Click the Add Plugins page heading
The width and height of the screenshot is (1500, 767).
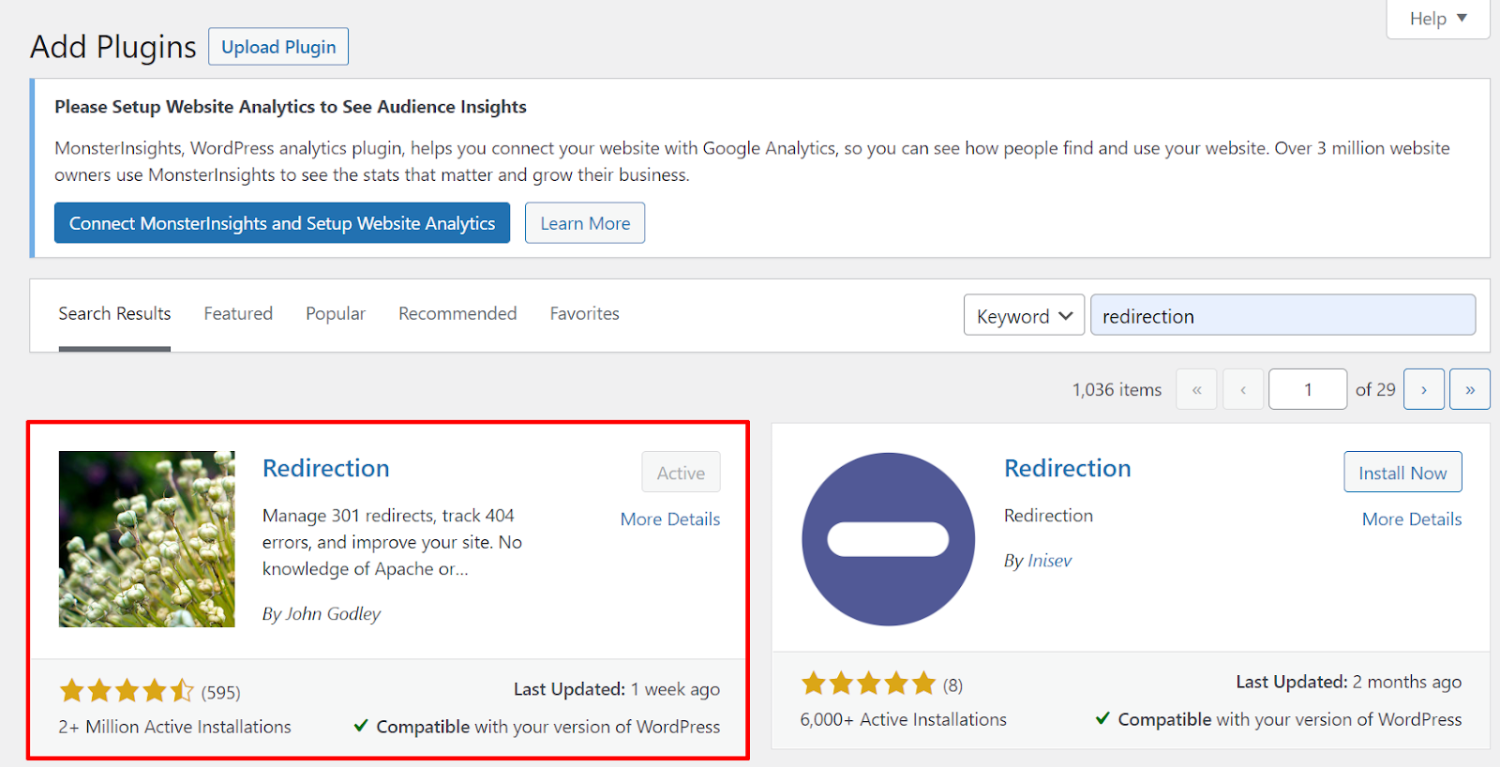[113, 47]
